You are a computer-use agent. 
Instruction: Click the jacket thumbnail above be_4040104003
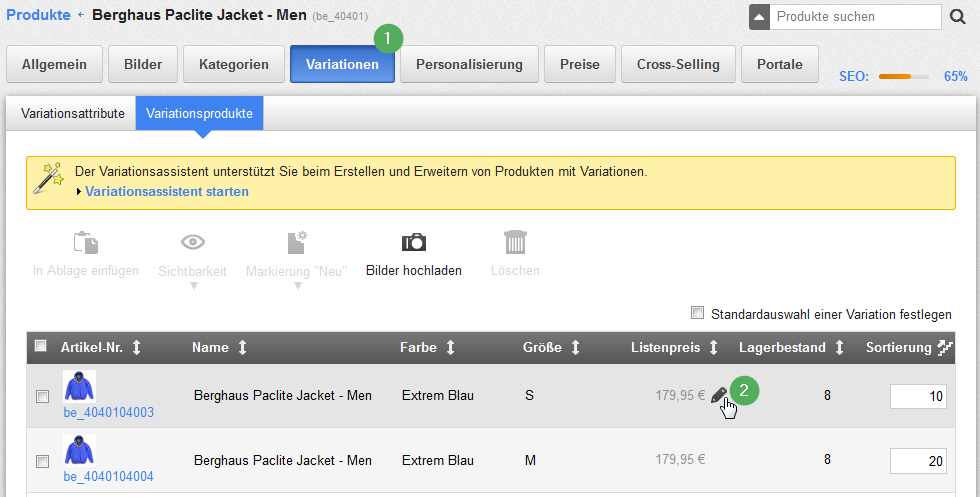[79, 386]
